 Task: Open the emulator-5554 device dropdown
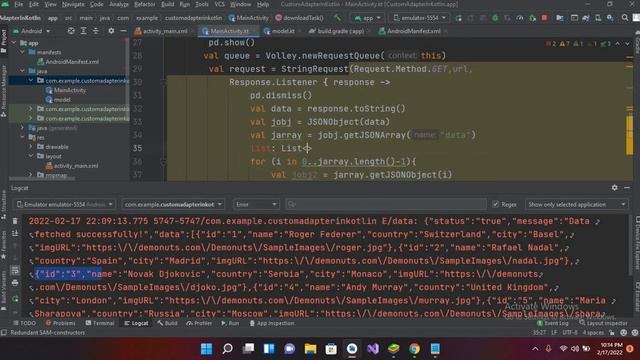pyautogui.click(x=420, y=18)
